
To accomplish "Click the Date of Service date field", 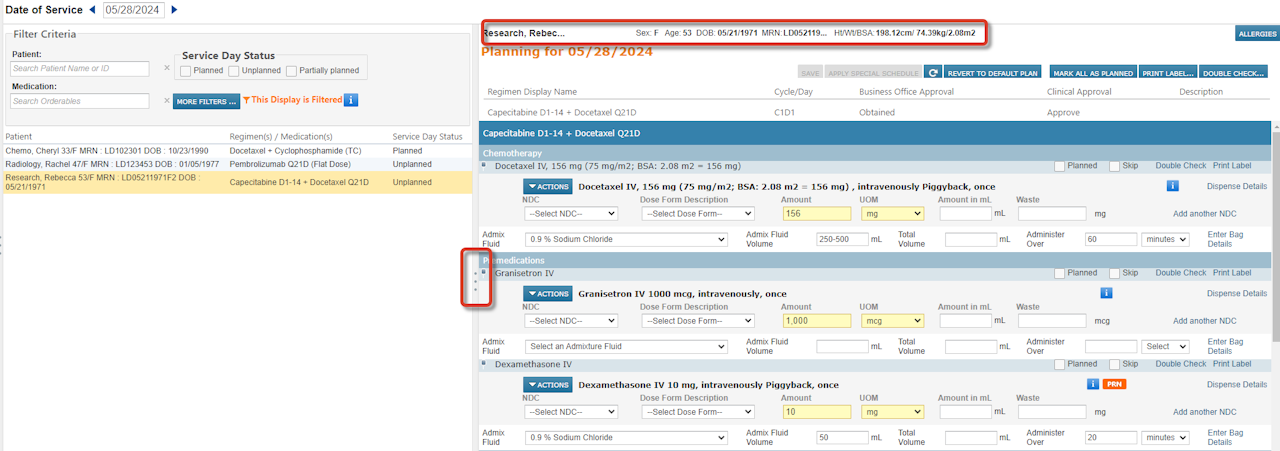I will 134,10.
